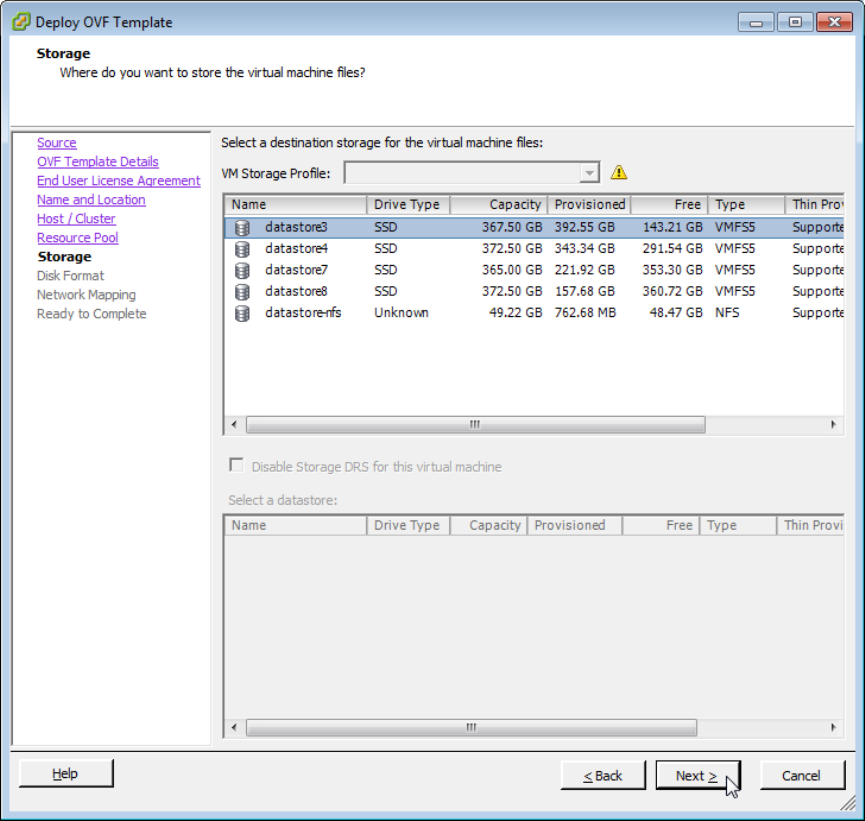Open OVF Template Details step
Image resolution: width=865 pixels, height=821 pixels.
pos(98,162)
